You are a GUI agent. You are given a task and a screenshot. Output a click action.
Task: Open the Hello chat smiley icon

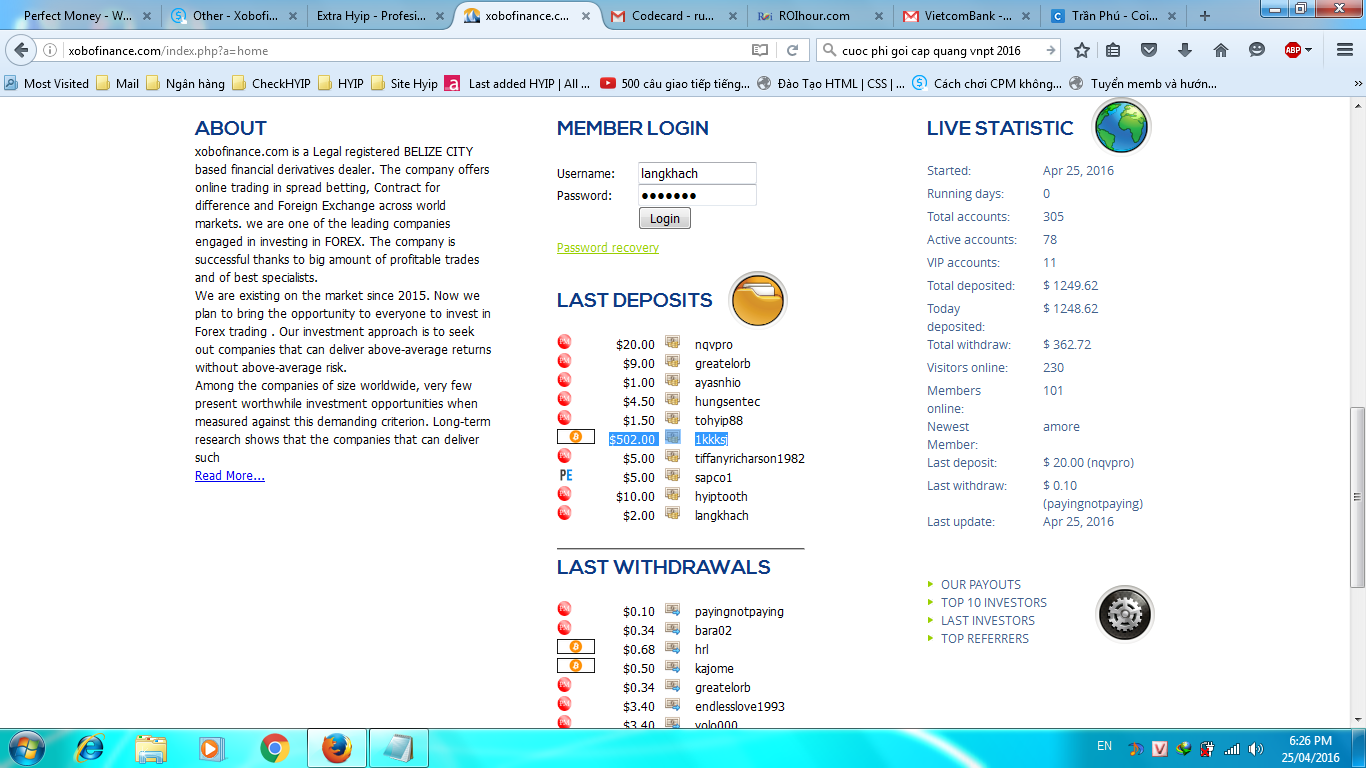[x=1257, y=50]
